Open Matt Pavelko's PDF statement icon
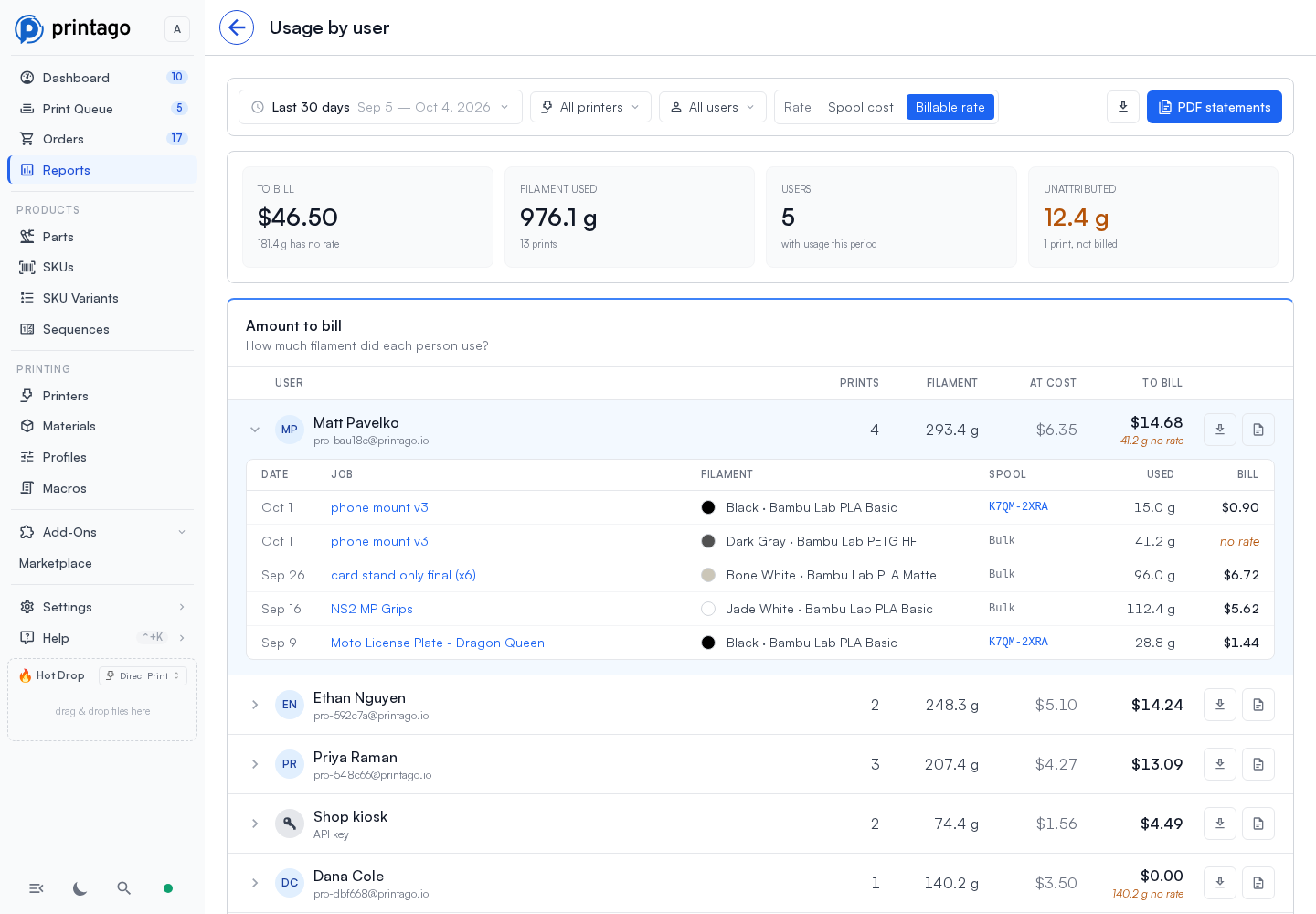1316x914 pixels. (1258, 430)
